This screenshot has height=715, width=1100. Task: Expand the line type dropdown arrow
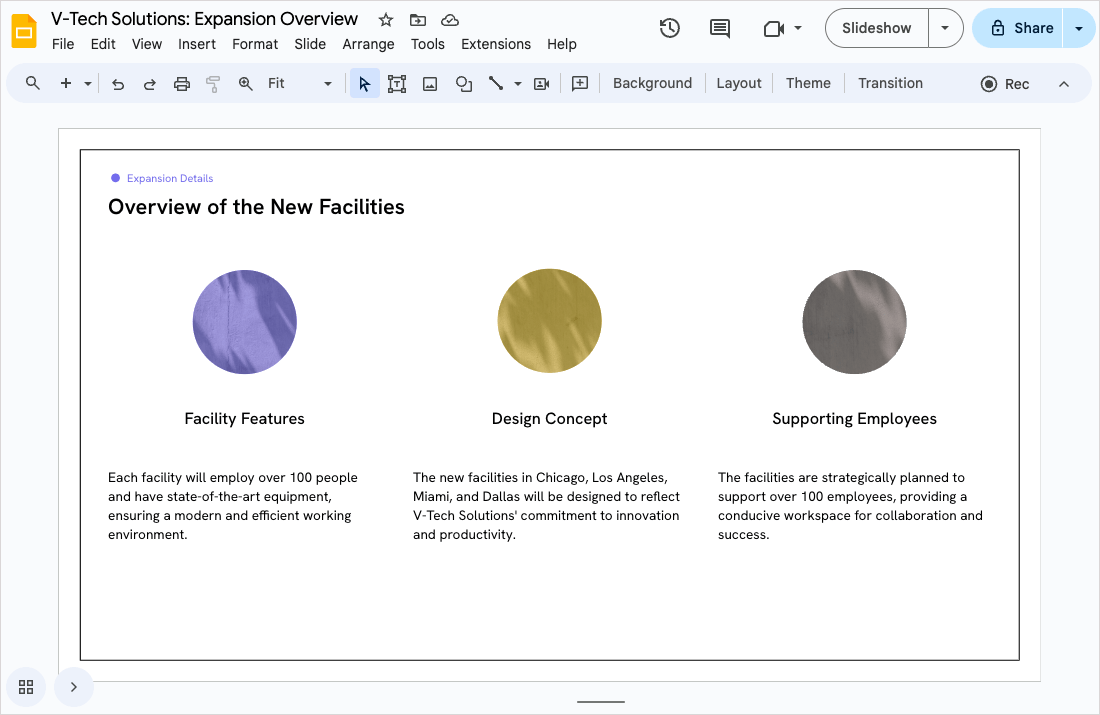point(518,83)
